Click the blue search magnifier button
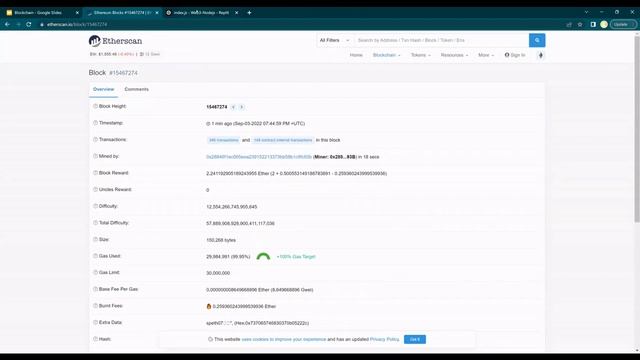 point(537,40)
